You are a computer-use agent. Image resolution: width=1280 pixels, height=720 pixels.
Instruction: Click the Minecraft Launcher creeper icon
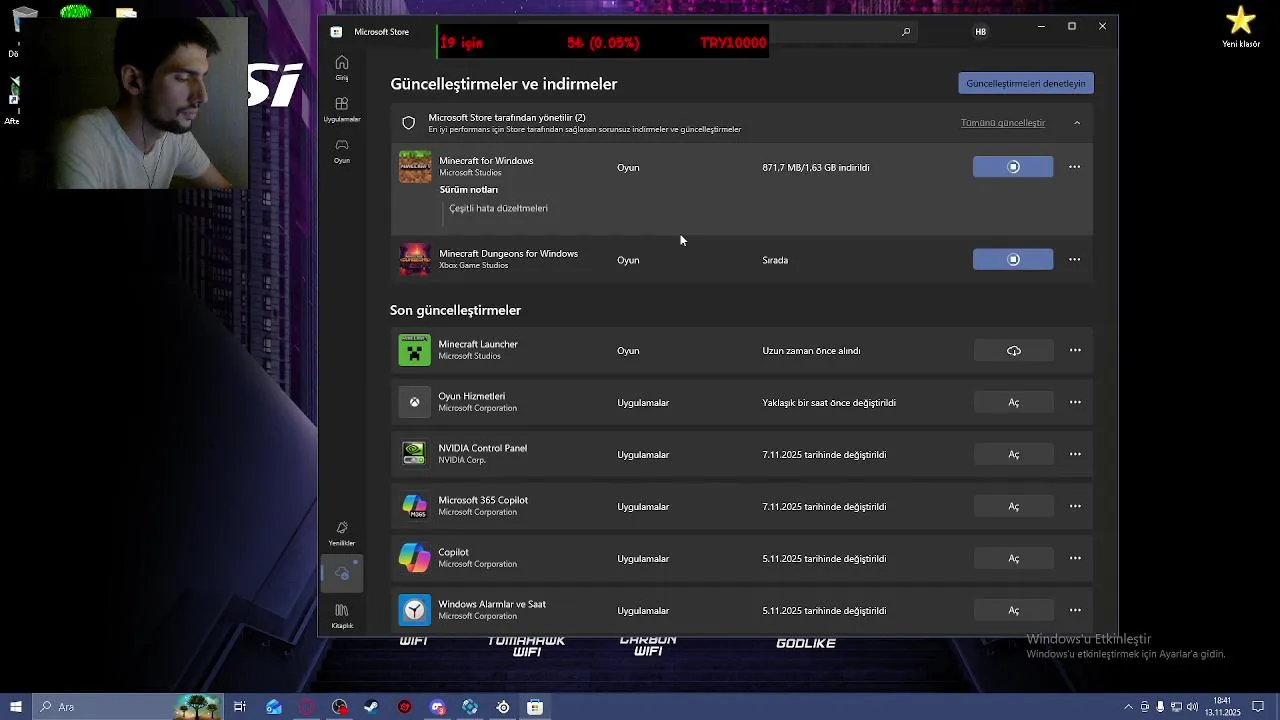coord(415,351)
